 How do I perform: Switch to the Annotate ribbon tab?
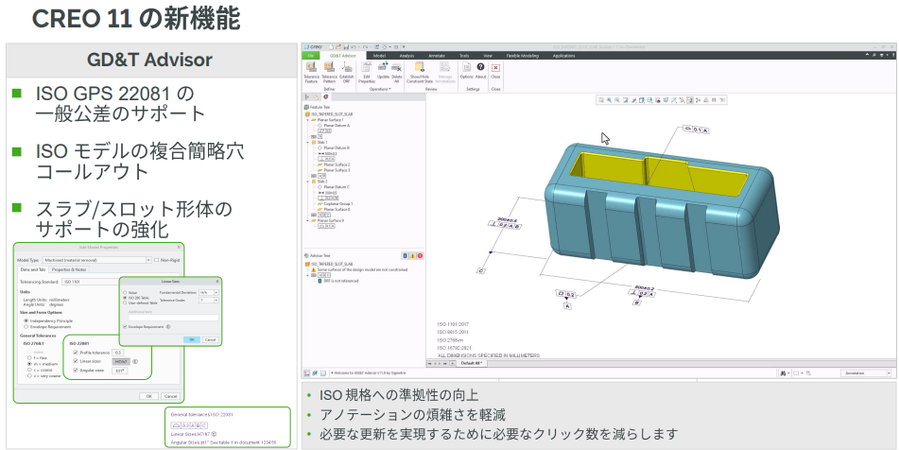coord(436,56)
